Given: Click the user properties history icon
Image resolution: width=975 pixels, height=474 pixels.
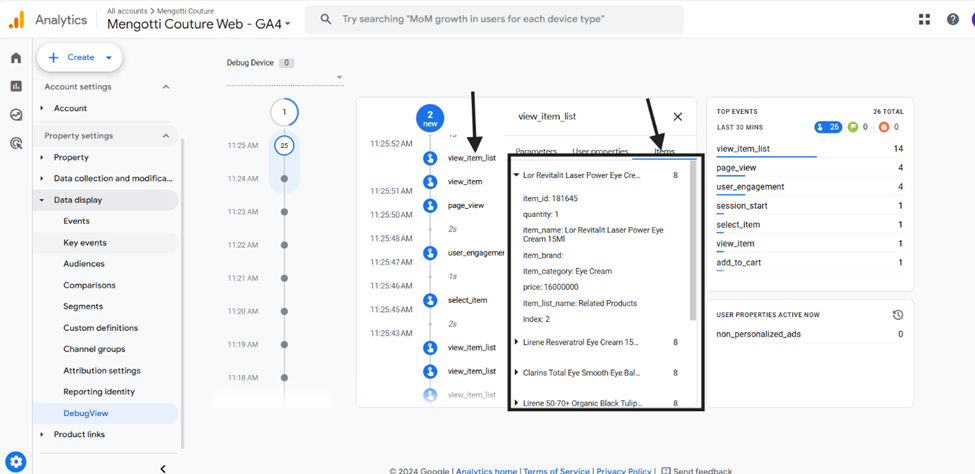Looking at the screenshot, I should click(897, 315).
